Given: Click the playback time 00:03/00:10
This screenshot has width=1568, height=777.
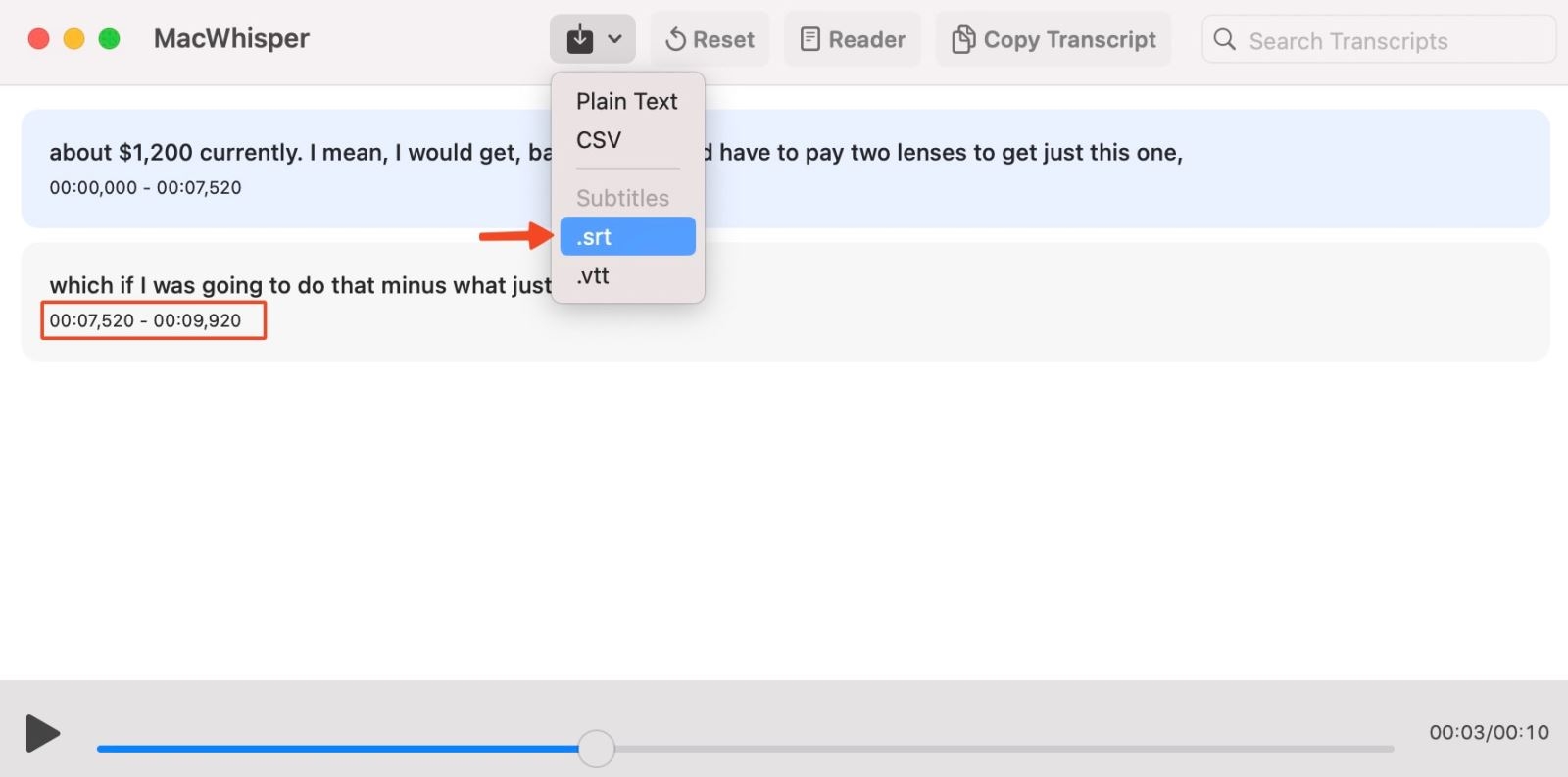Looking at the screenshot, I should coord(1489,732).
